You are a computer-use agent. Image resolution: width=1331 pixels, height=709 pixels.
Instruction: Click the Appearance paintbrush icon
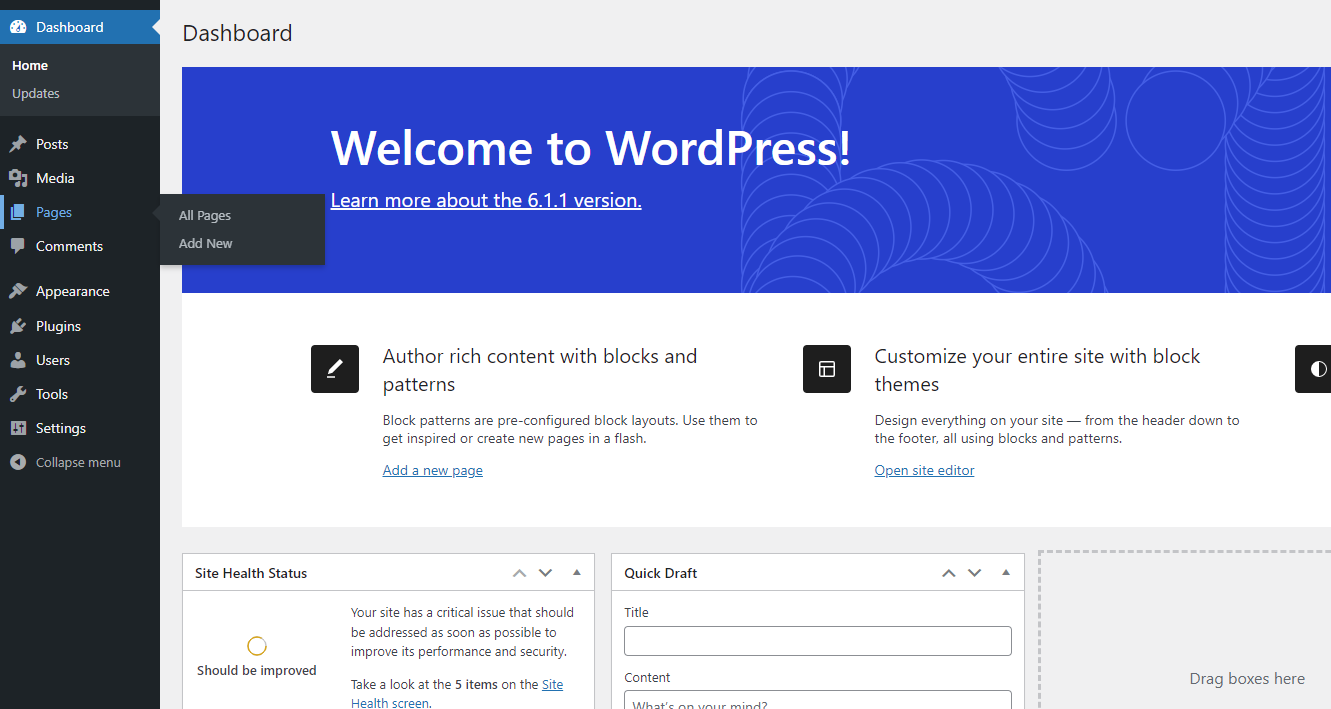(18, 291)
